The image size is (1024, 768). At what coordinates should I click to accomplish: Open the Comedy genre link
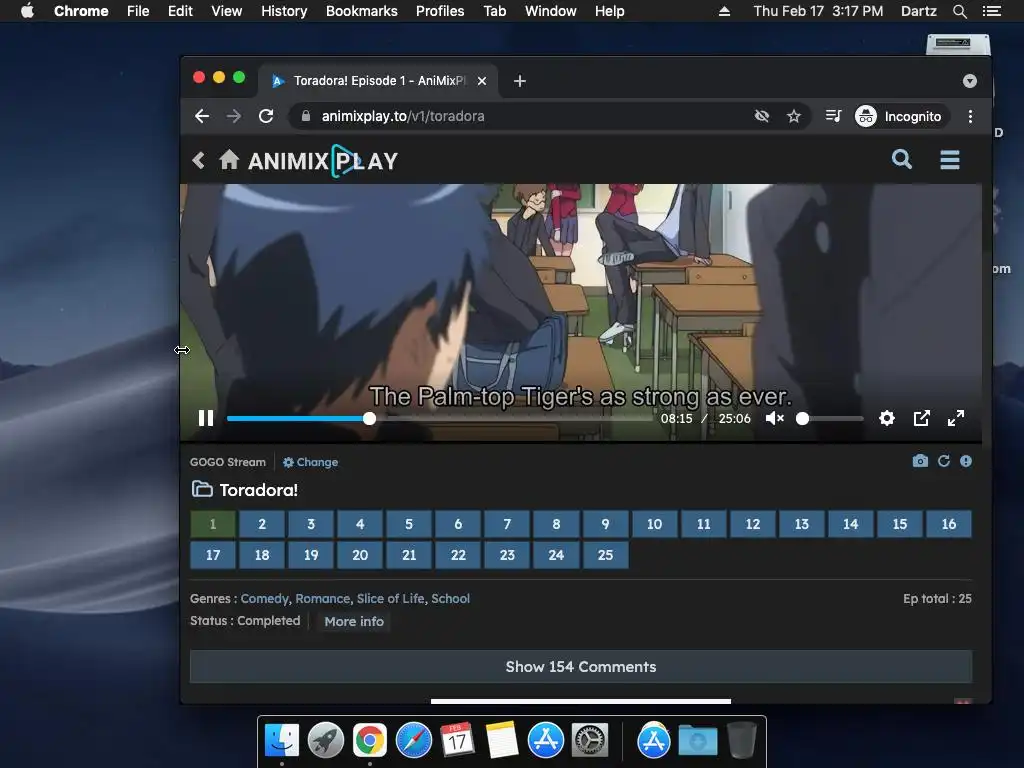pyautogui.click(x=264, y=598)
